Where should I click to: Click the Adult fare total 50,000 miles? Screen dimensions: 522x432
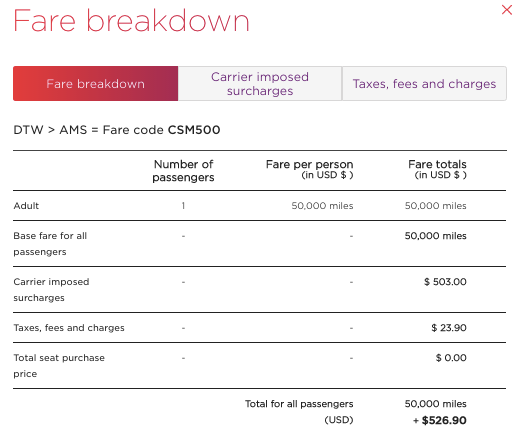[x=435, y=206]
